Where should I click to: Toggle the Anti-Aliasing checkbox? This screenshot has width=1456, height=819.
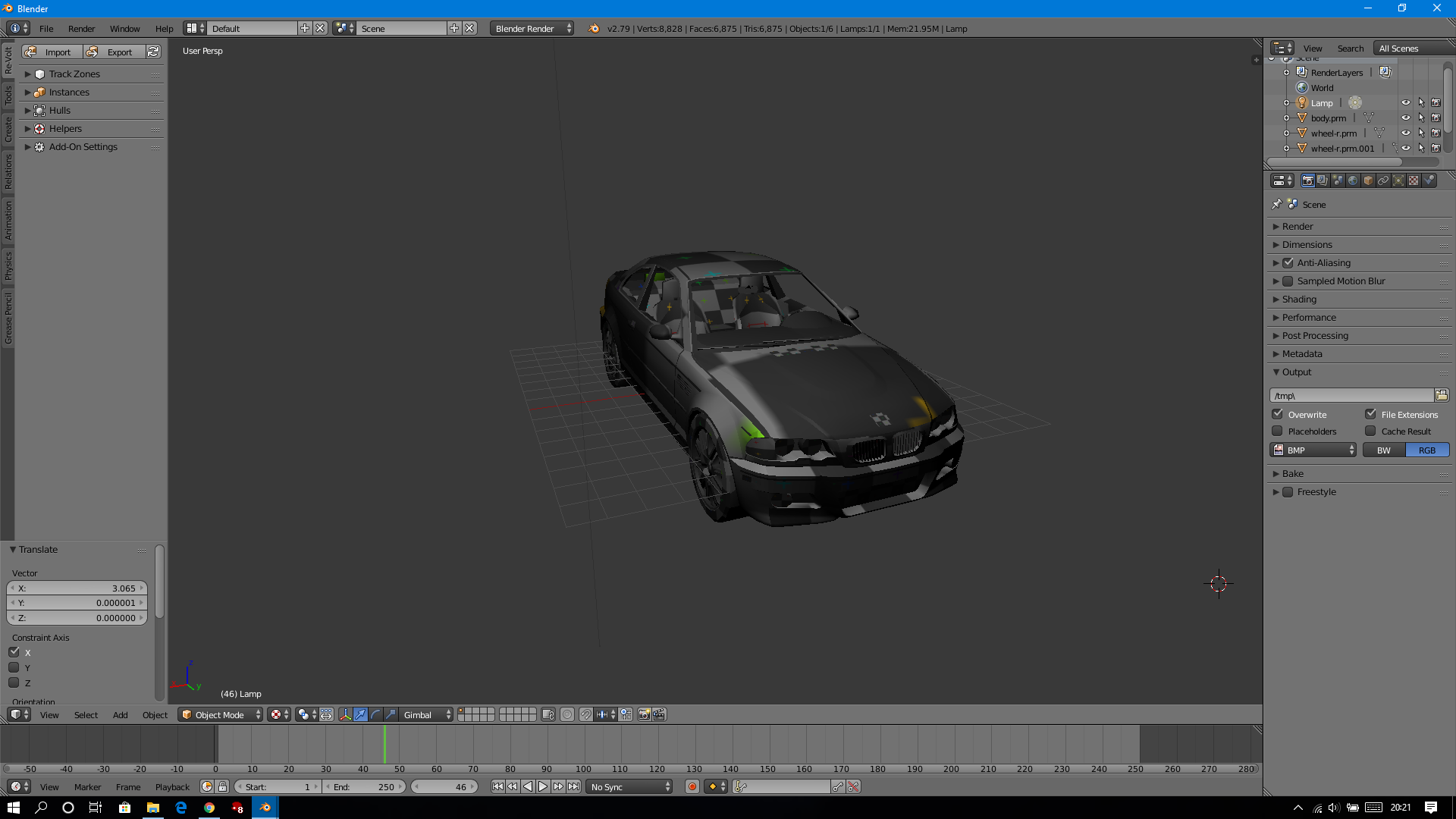coord(1288,262)
